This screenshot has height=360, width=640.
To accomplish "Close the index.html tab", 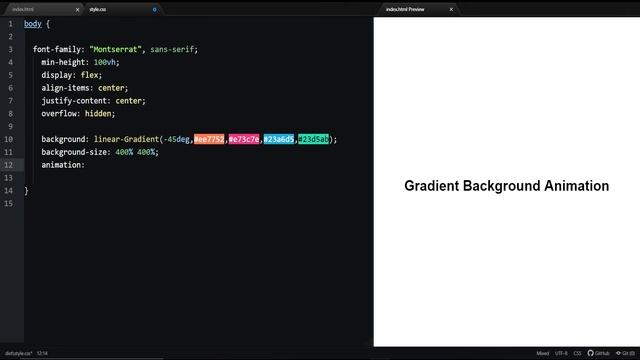I will coord(77,9).
